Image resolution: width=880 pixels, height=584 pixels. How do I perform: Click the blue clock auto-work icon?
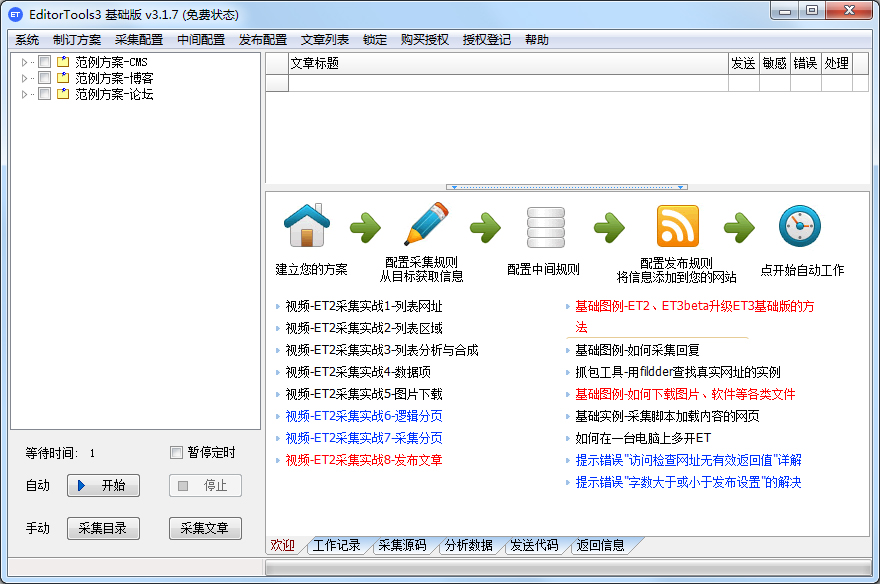click(800, 226)
